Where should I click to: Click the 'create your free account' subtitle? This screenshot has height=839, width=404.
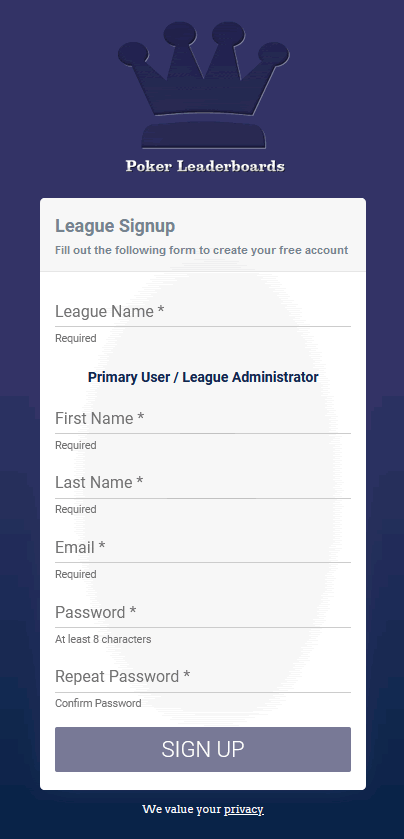click(x=202, y=250)
